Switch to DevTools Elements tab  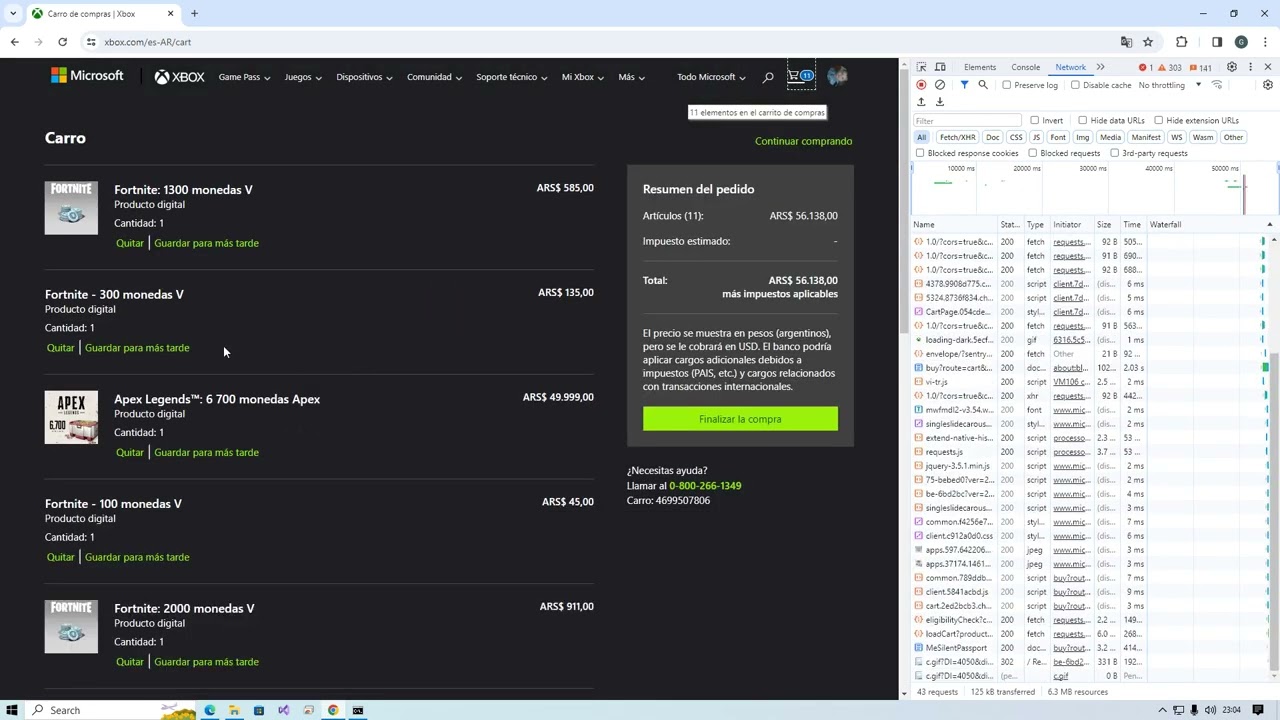click(x=980, y=67)
